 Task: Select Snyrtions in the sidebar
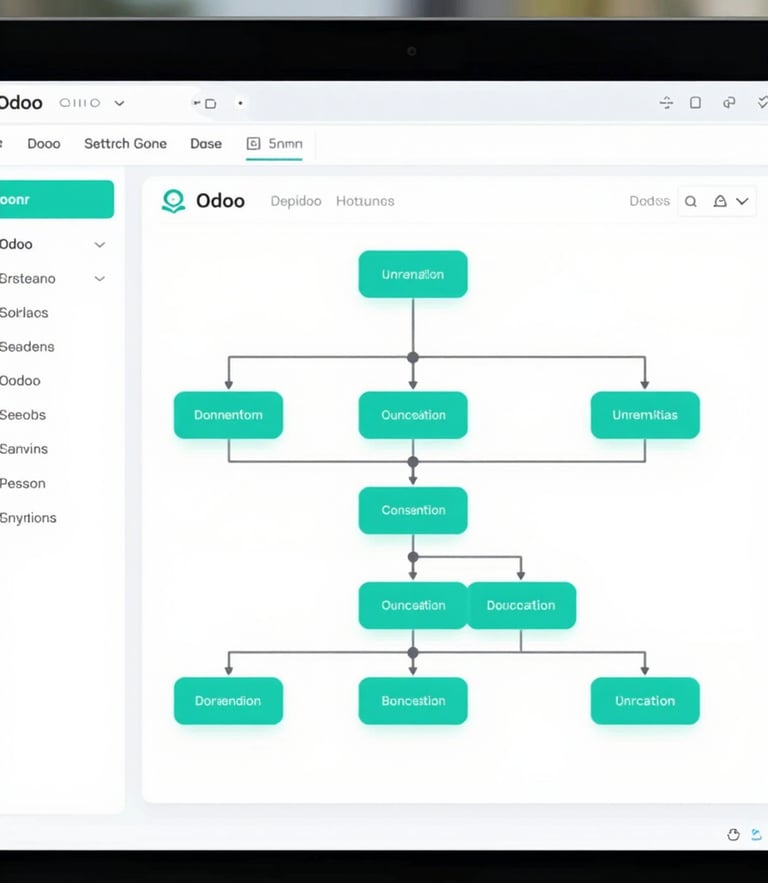point(28,518)
